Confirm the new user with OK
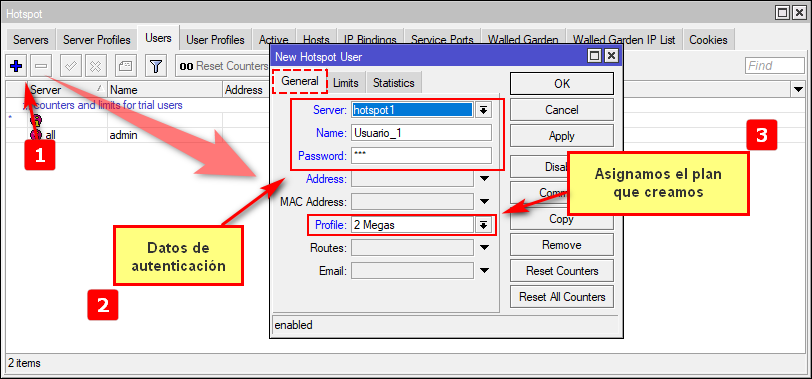812x379 pixels. coord(562,83)
